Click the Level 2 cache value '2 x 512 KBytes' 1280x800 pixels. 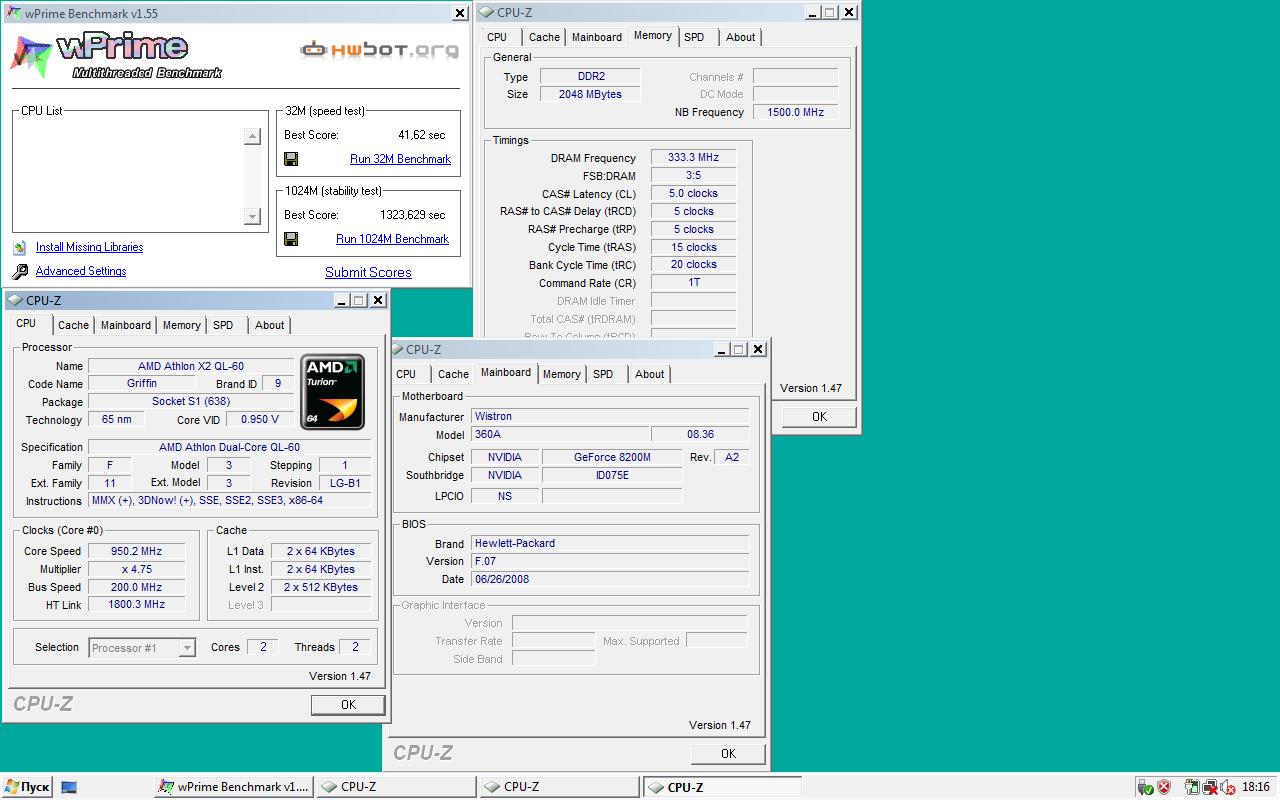(x=321, y=587)
